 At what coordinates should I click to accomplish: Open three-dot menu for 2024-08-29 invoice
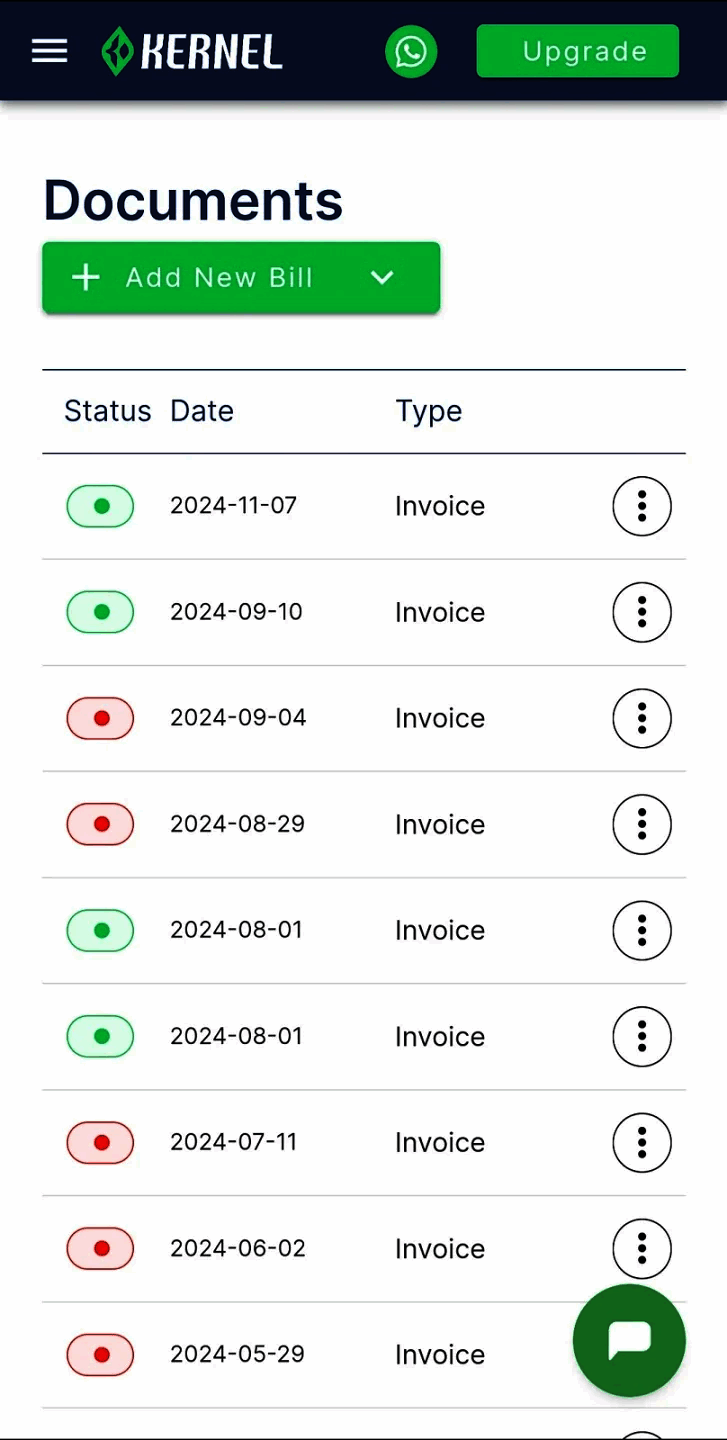(642, 824)
